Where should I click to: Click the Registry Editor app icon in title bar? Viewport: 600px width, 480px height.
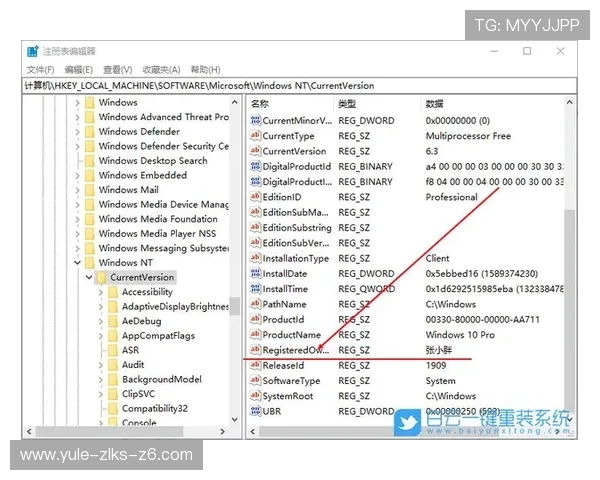tap(33, 51)
